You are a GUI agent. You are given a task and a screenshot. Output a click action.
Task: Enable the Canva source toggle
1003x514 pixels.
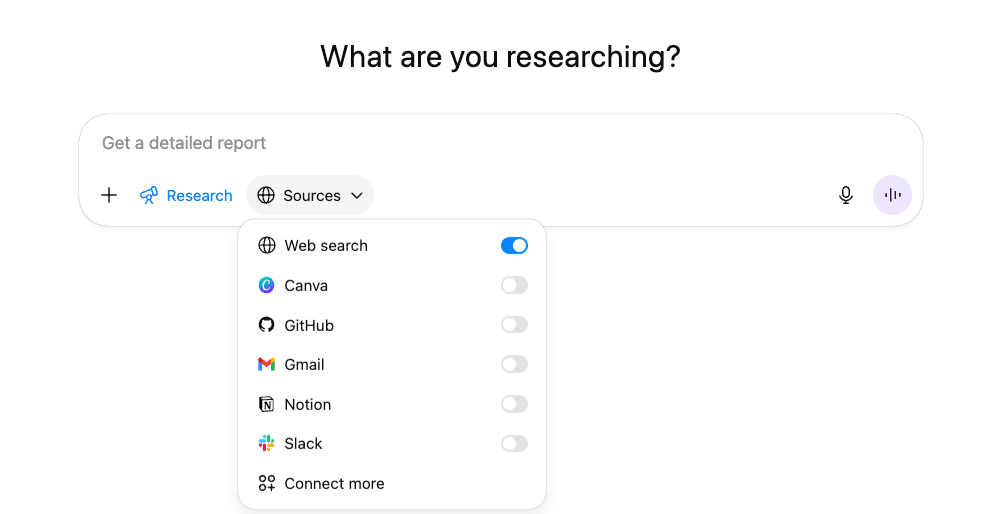(x=514, y=285)
